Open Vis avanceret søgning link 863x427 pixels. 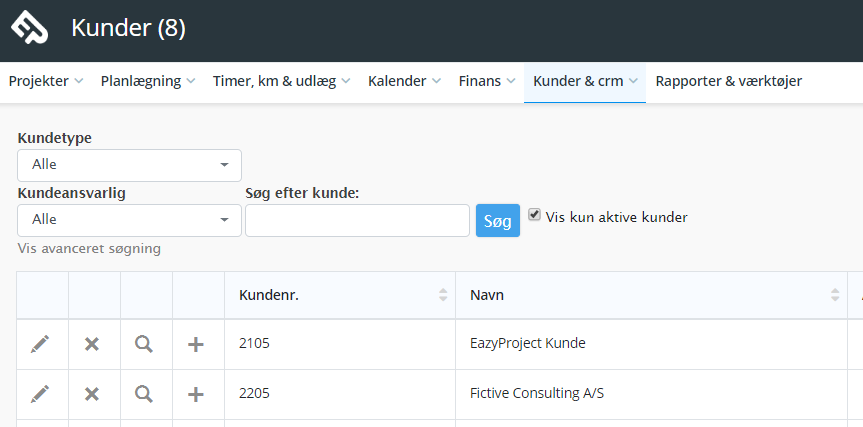tap(89, 249)
